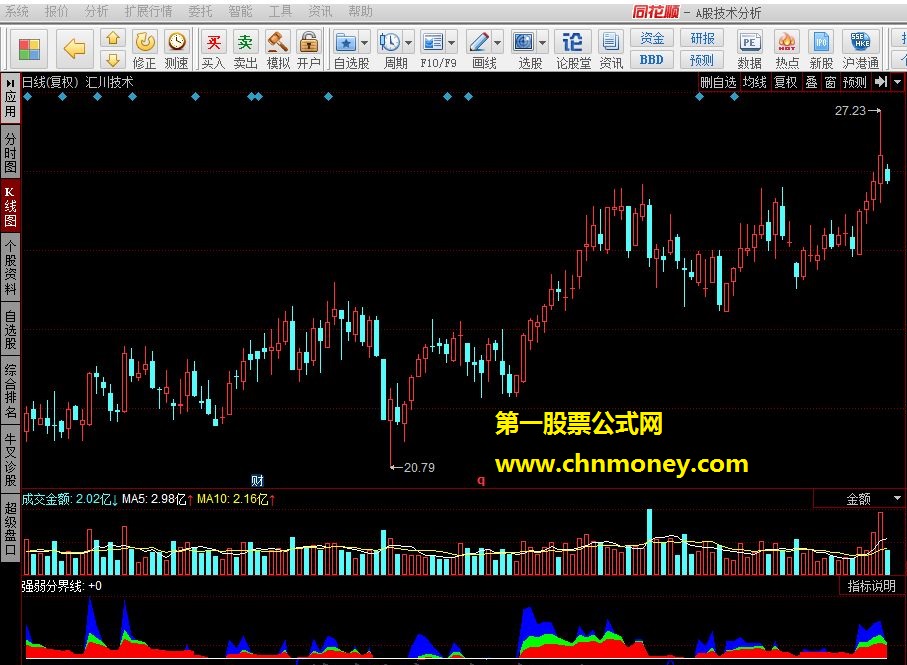Click the red q marker below the chart
The height and width of the screenshot is (665, 907).
481,480
